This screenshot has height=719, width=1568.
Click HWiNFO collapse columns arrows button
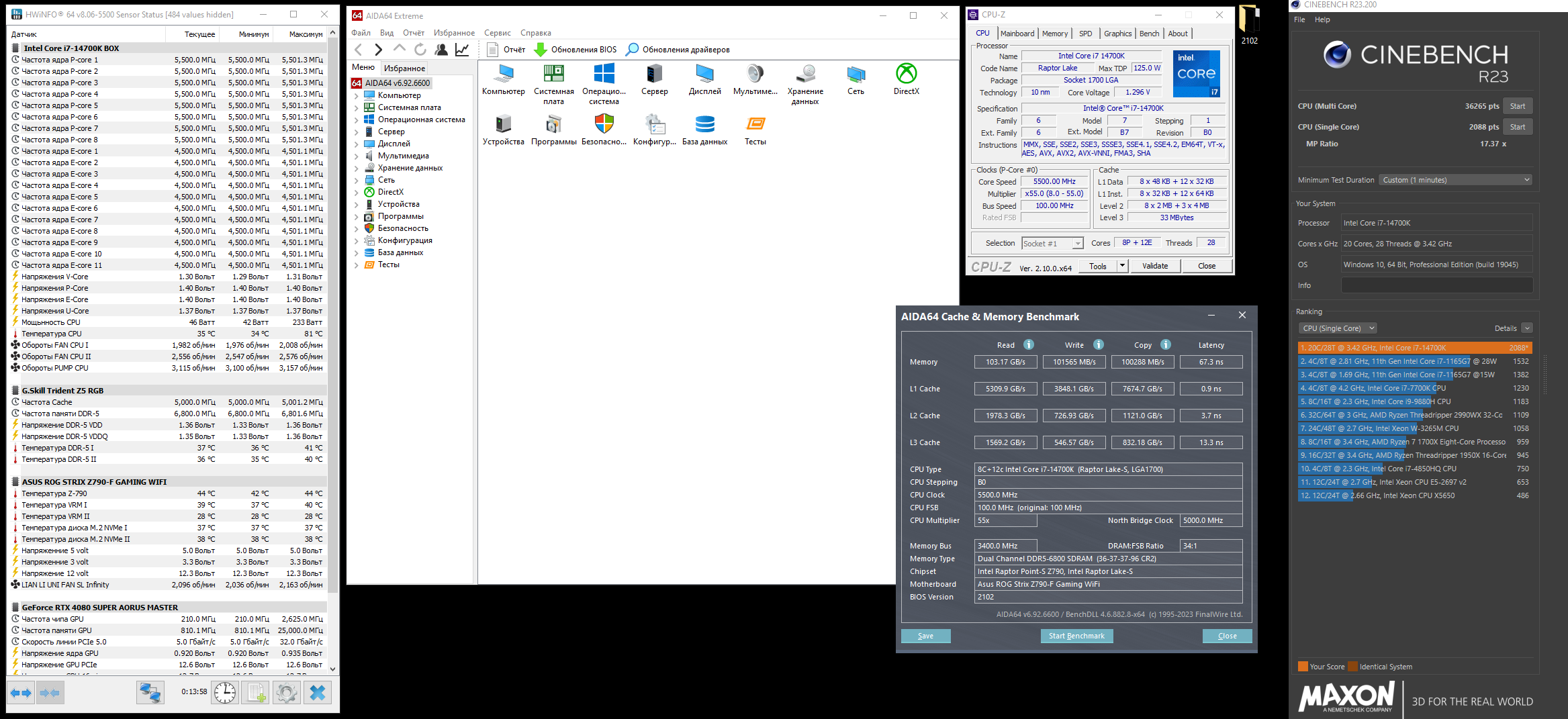[50, 692]
